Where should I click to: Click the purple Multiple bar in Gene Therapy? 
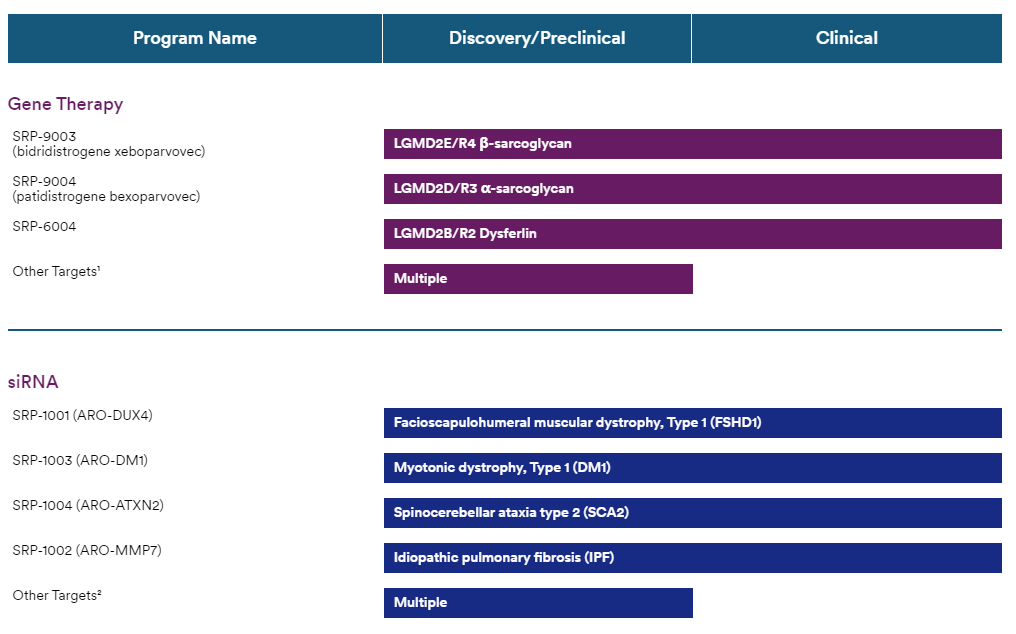pos(538,279)
